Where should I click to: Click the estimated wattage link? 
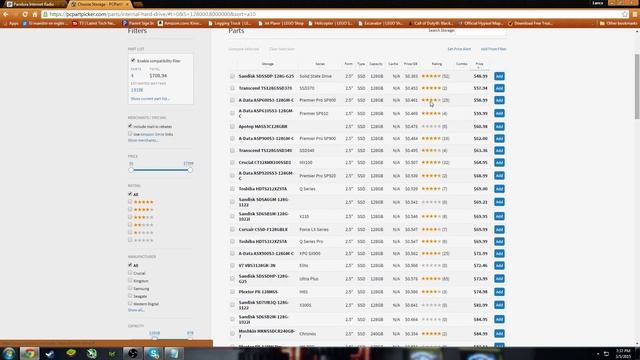tap(137, 90)
